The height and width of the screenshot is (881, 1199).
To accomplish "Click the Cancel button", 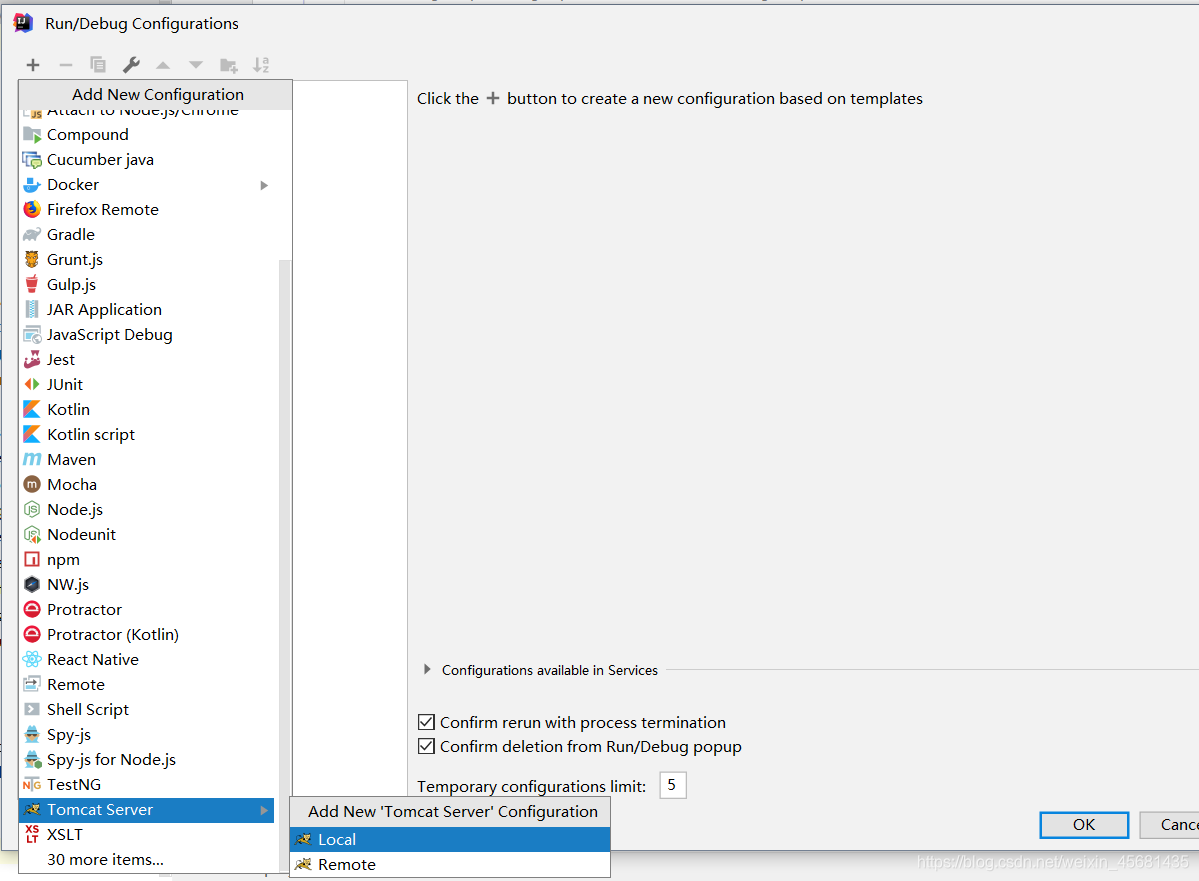I will tap(1170, 825).
